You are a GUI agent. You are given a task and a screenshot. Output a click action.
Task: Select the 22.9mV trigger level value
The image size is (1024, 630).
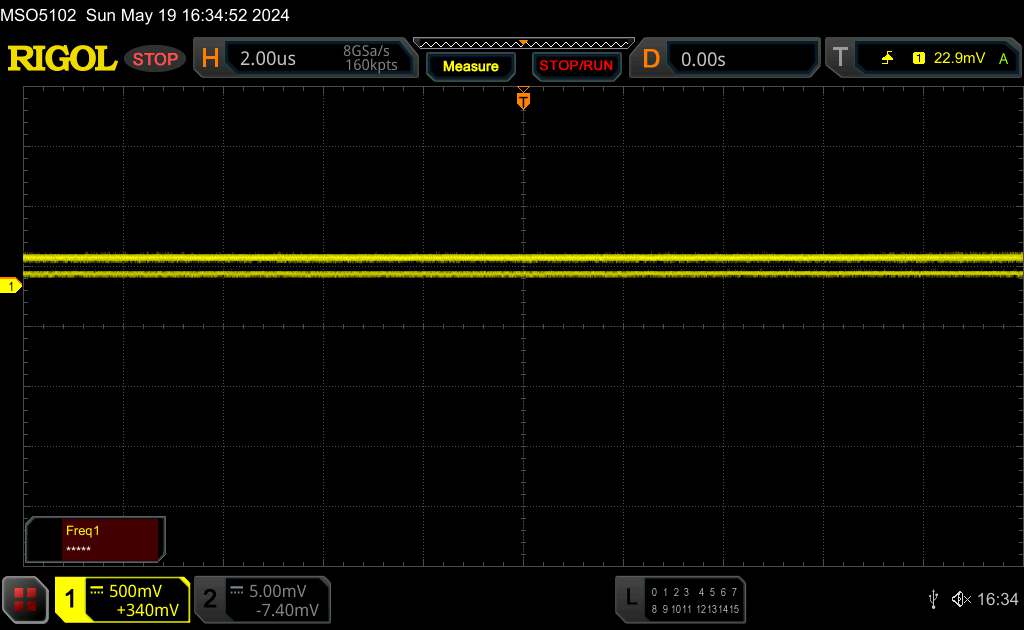959,58
